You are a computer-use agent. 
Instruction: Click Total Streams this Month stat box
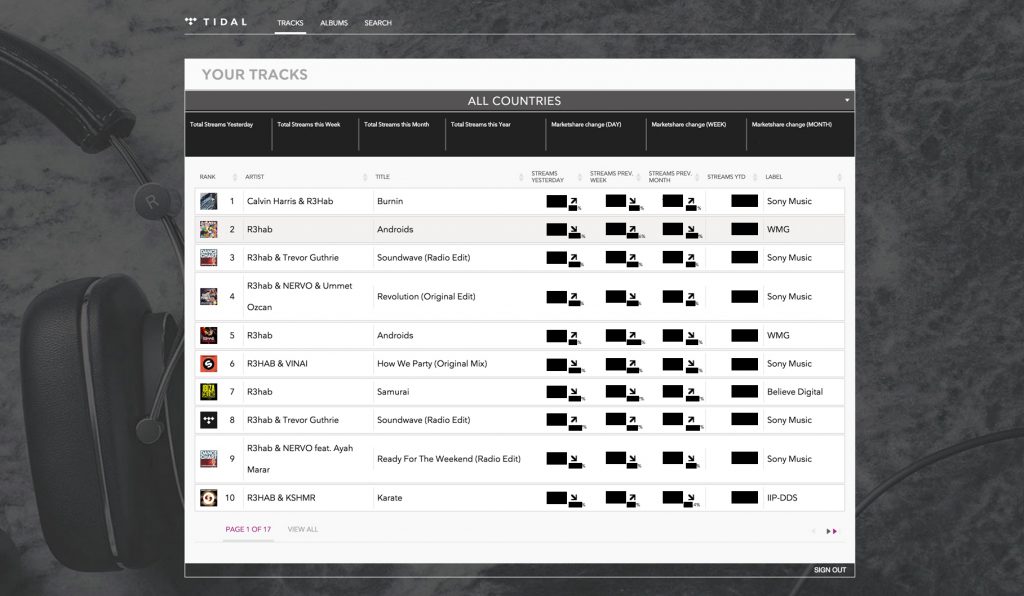(x=402, y=134)
